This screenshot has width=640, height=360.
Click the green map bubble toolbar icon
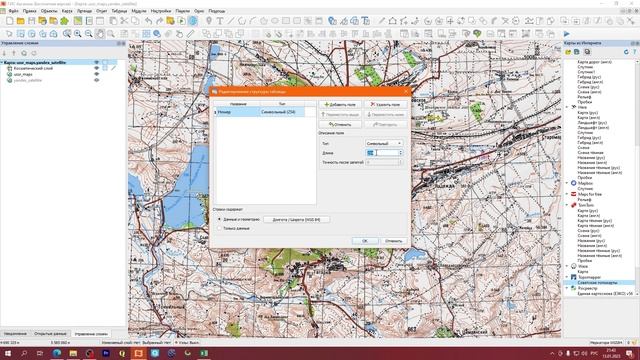click(x=477, y=34)
